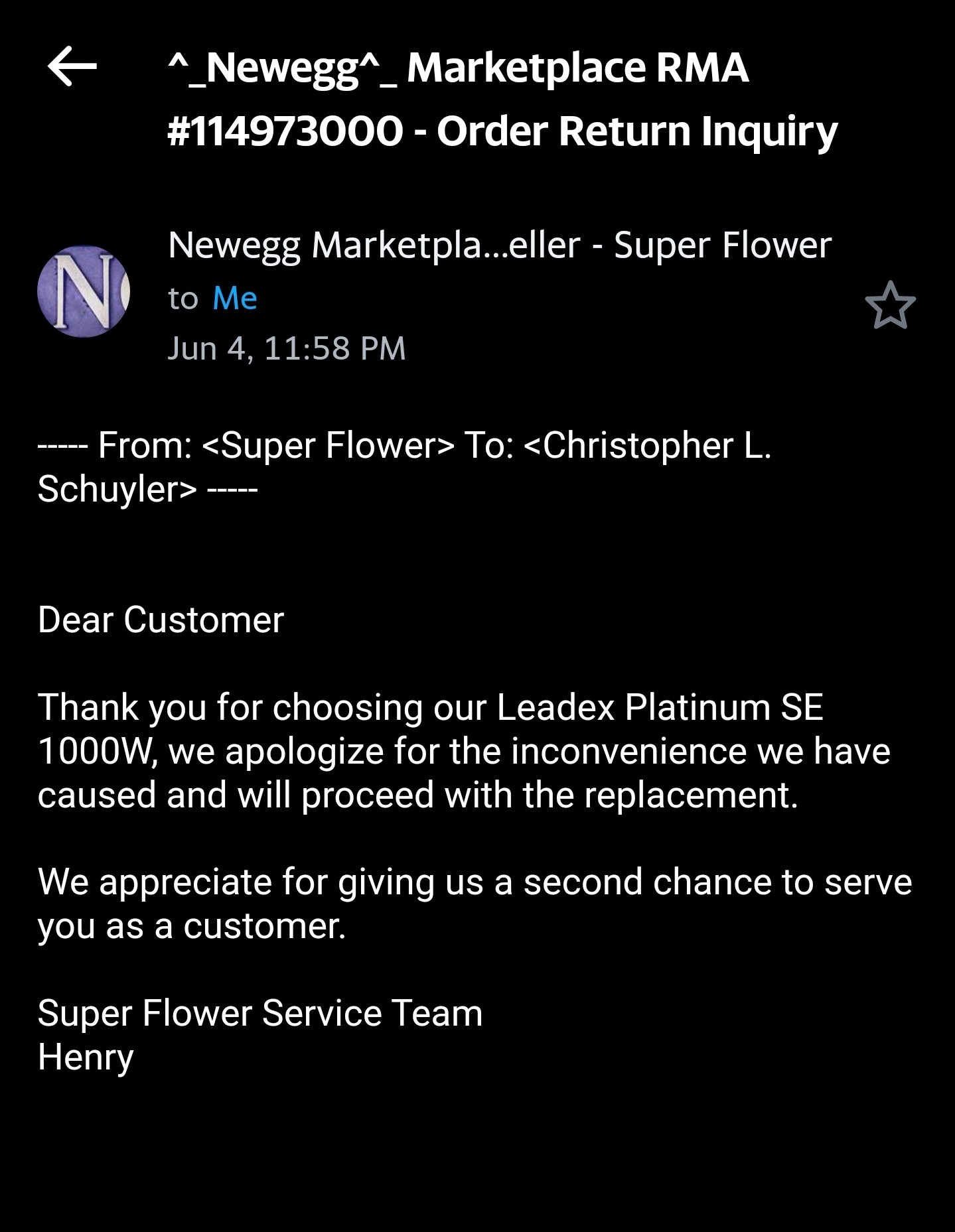Click the 'Dear Customer' greeting
This screenshot has height=1232, width=955.
click(x=161, y=620)
